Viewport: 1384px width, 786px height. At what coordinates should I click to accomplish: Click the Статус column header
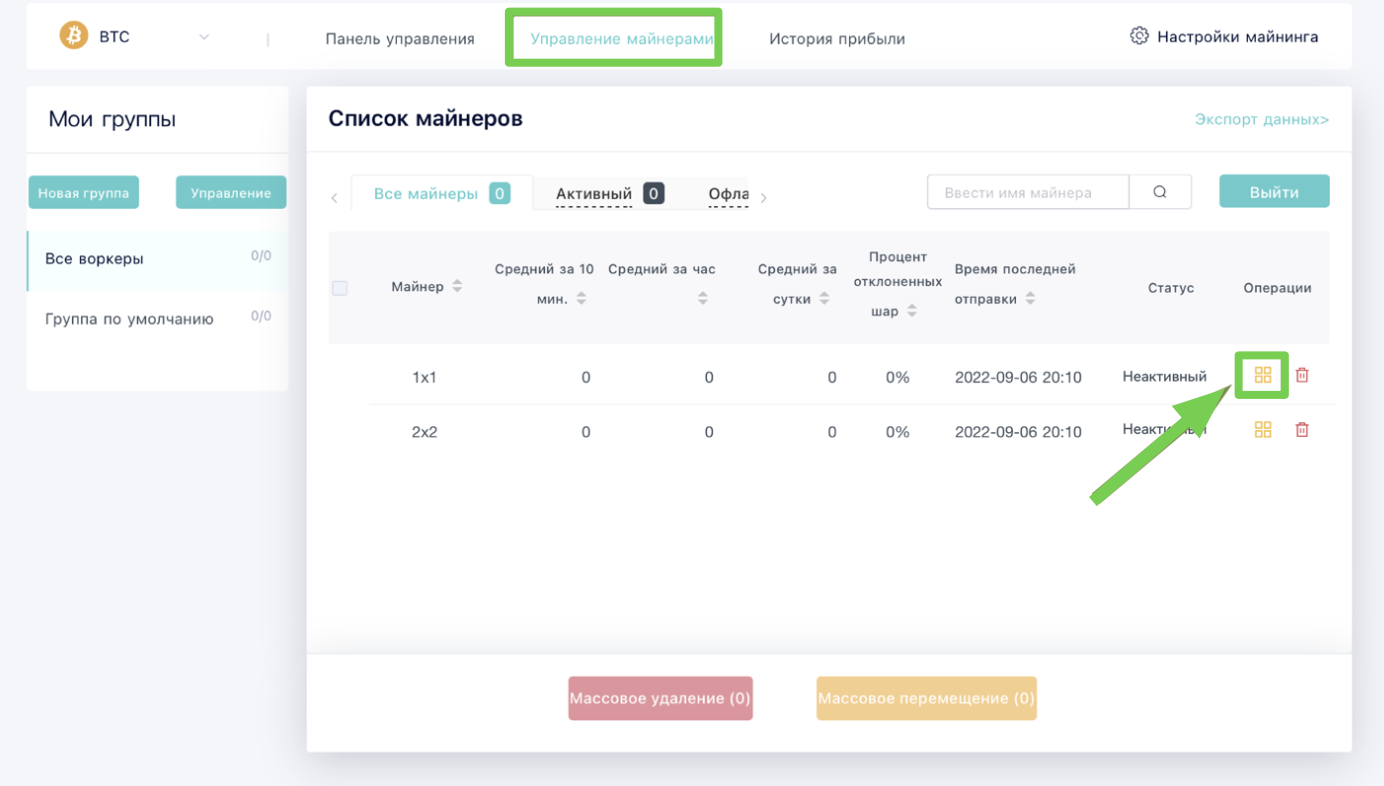click(1171, 288)
